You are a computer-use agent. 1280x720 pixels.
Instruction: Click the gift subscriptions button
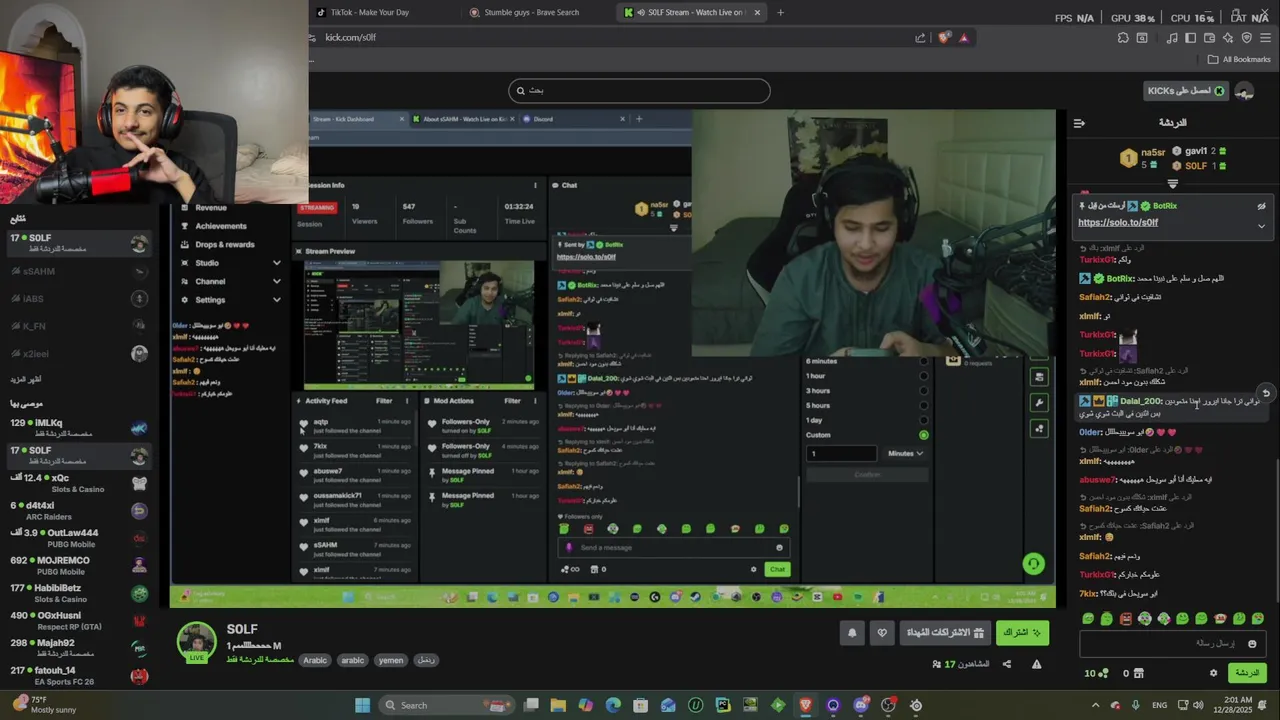945,633
